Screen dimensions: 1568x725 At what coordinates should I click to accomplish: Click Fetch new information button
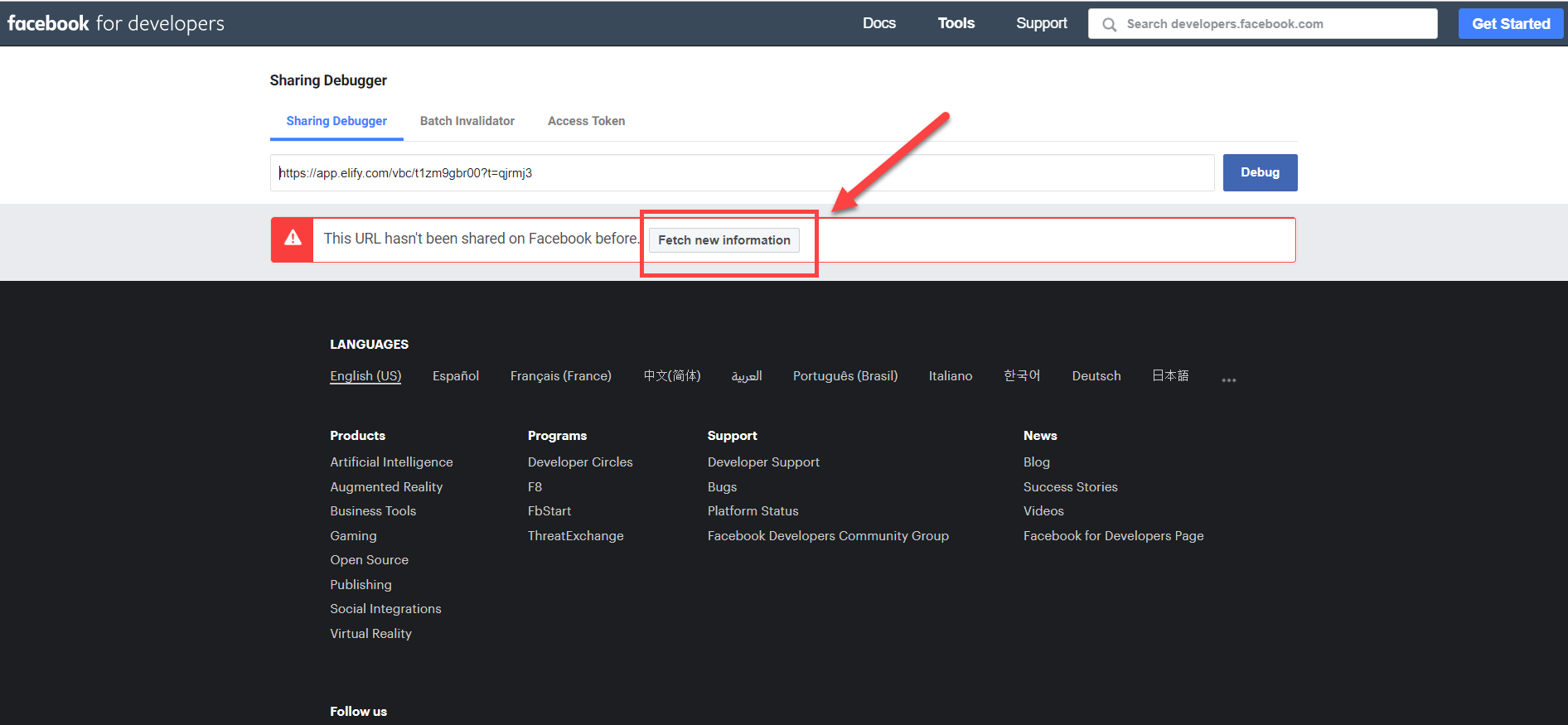point(724,240)
